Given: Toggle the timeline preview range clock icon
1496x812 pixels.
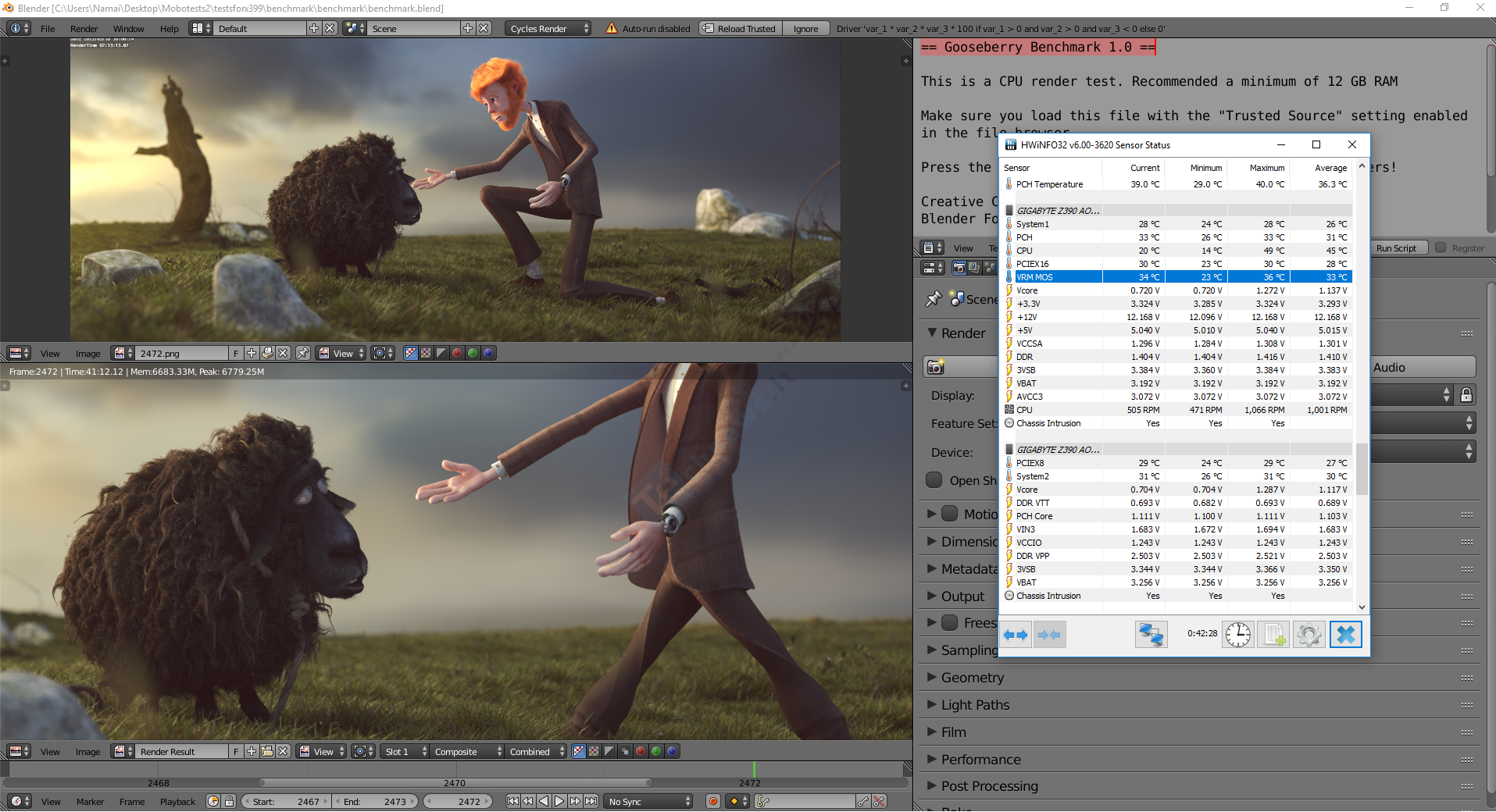Looking at the screenshot, I should [x=213, y=801].
